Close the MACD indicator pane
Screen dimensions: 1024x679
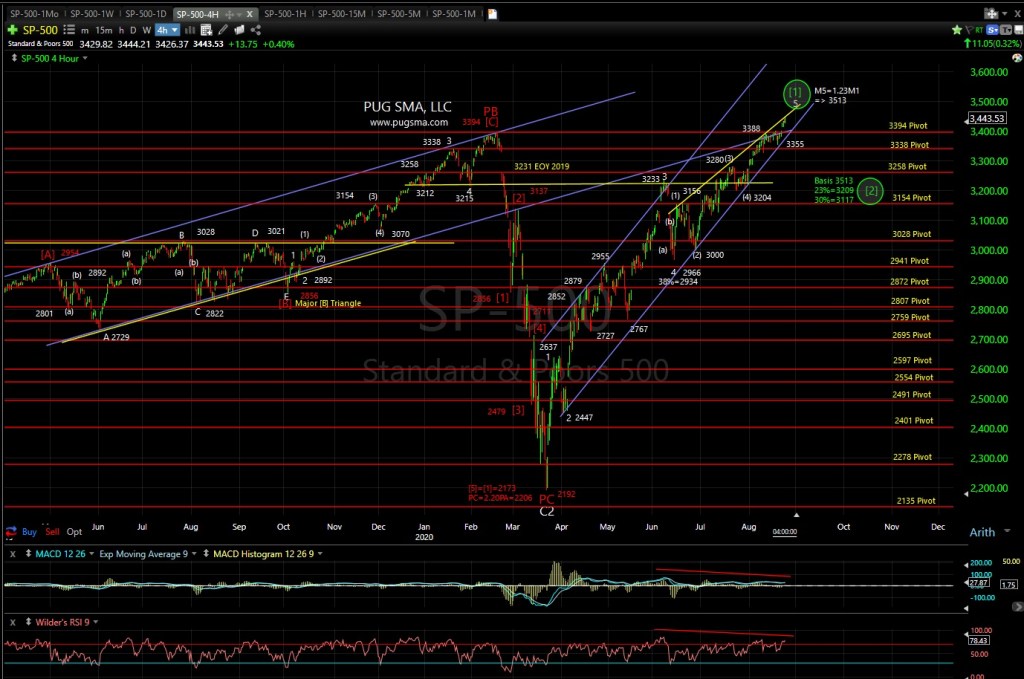(12, 554)
